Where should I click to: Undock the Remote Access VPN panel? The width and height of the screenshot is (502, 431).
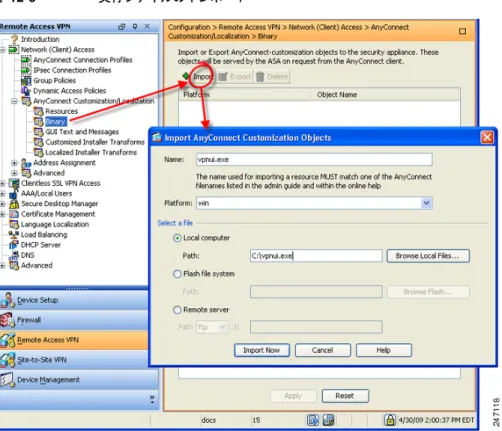tap(122, 27)
